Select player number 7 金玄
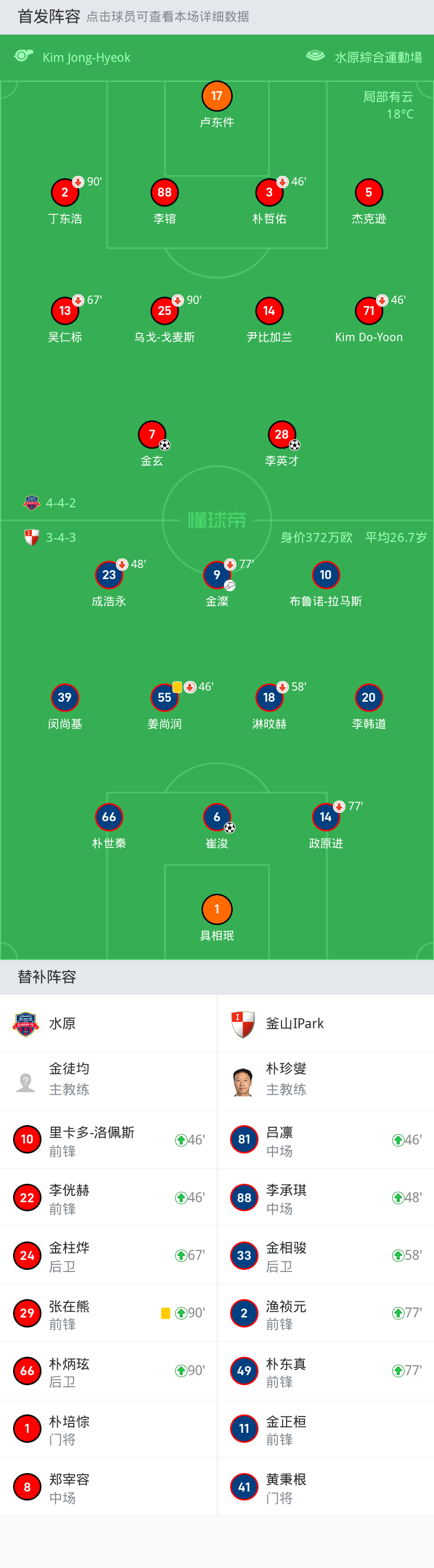Screen dimensions: 434x1568 coord(152,434)
